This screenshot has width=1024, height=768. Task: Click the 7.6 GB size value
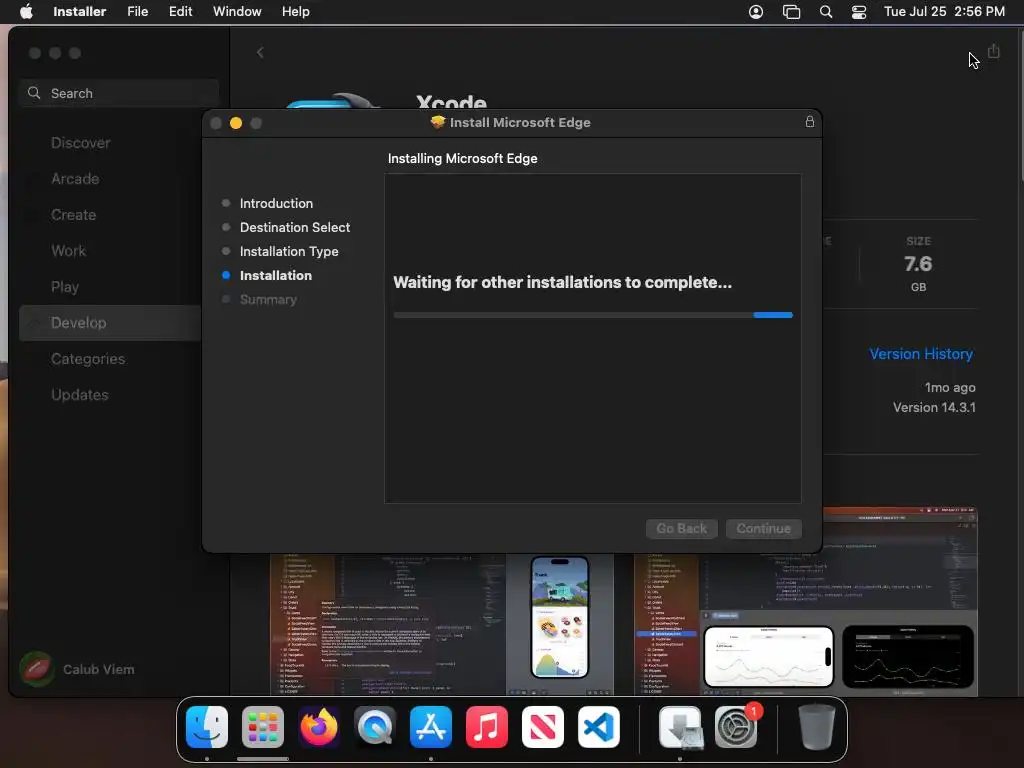(x=918, y=264)
